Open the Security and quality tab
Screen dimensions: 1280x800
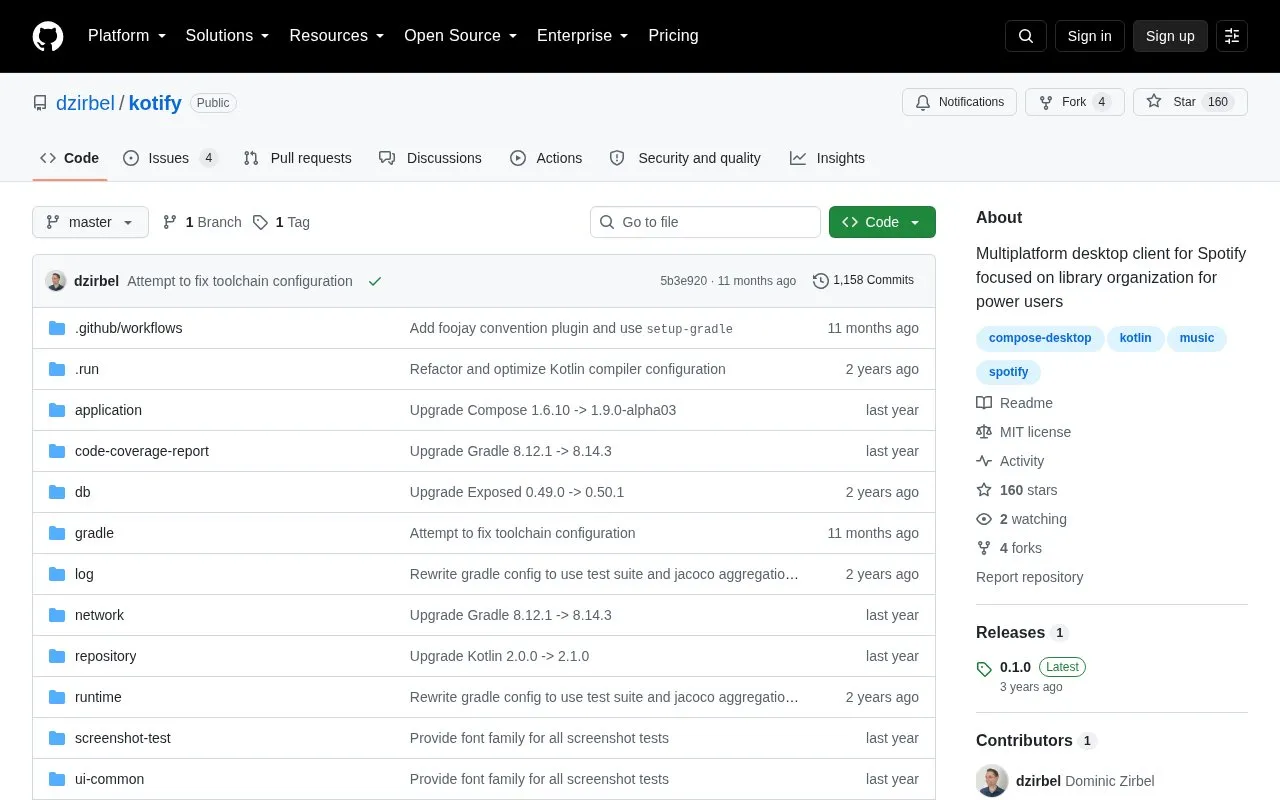[685, 158]
